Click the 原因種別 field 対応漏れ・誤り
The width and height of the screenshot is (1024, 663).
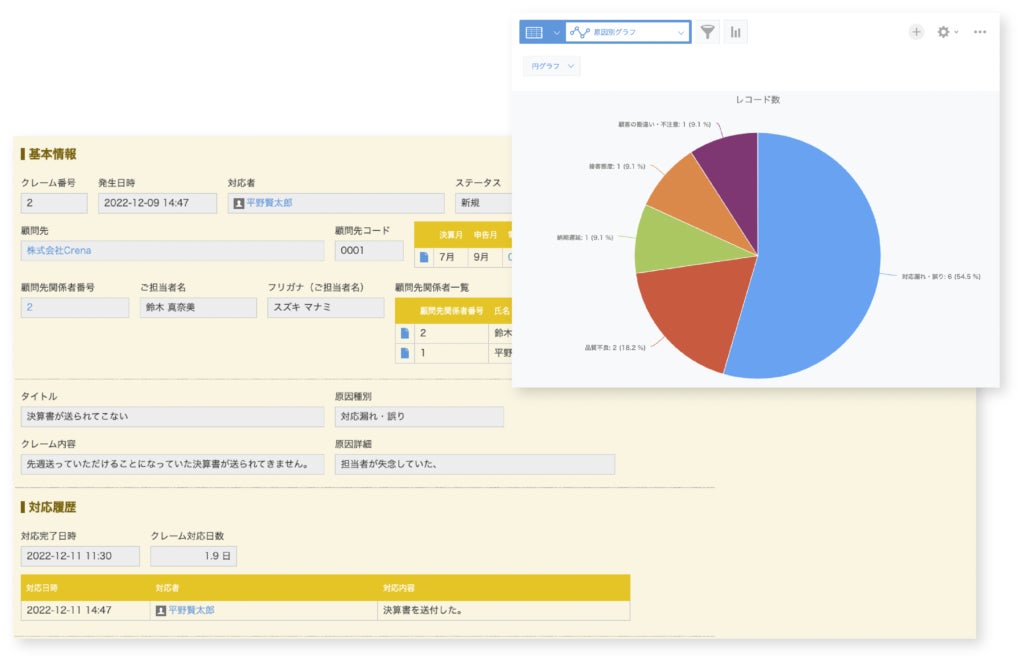pos(419,416)
